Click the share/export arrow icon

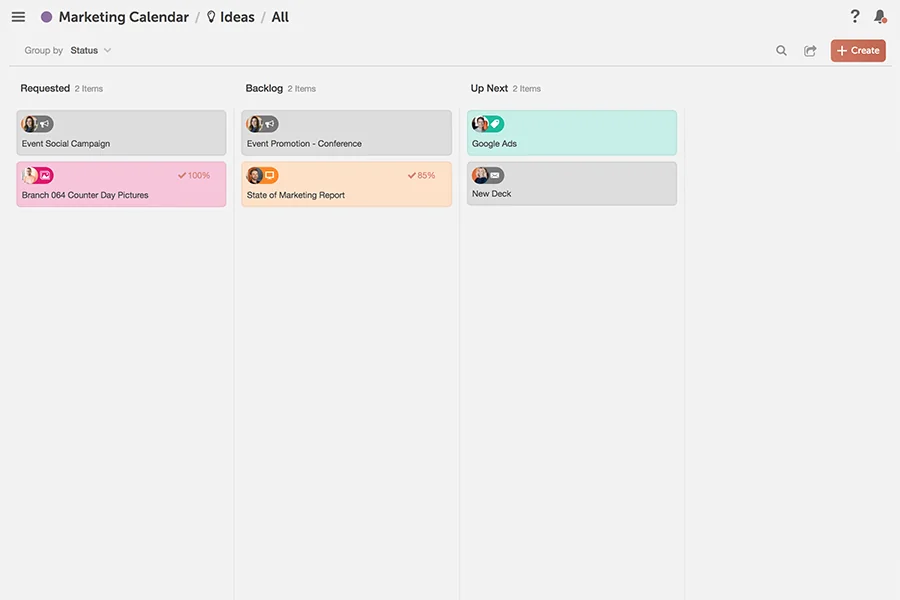click(810, 50)
